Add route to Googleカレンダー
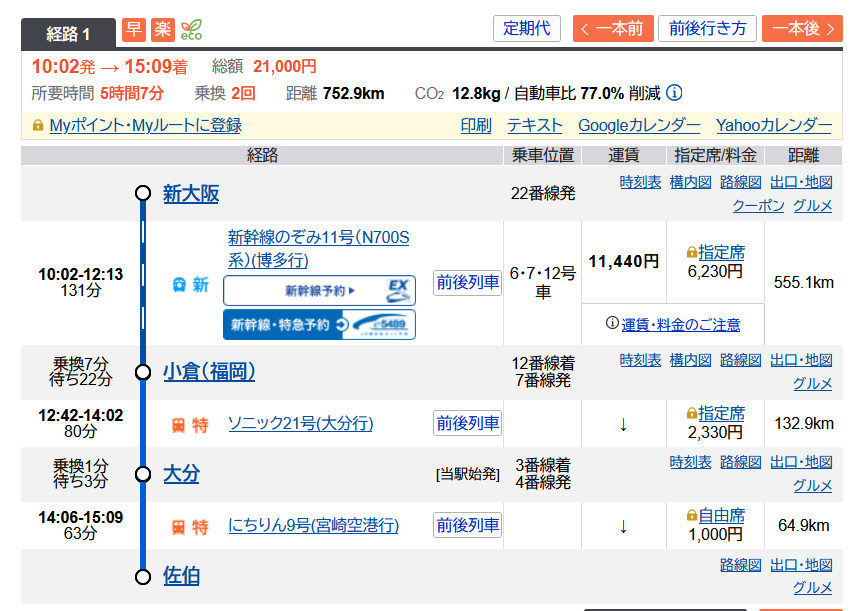The width and height of the screenshot is (852, 611). coord(639,125)
